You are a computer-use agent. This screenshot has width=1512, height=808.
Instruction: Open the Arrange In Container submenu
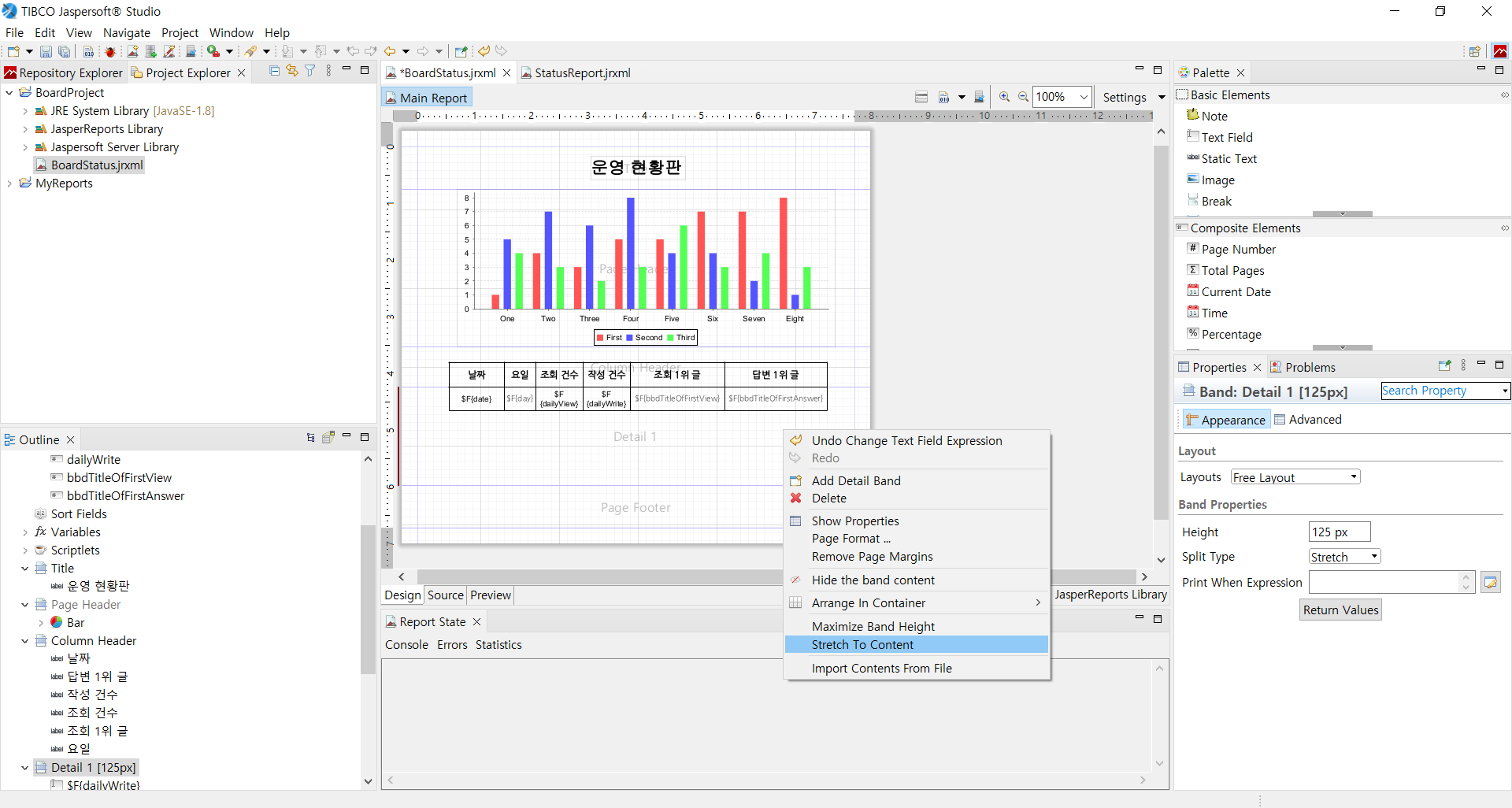click(x=917, y=603)
